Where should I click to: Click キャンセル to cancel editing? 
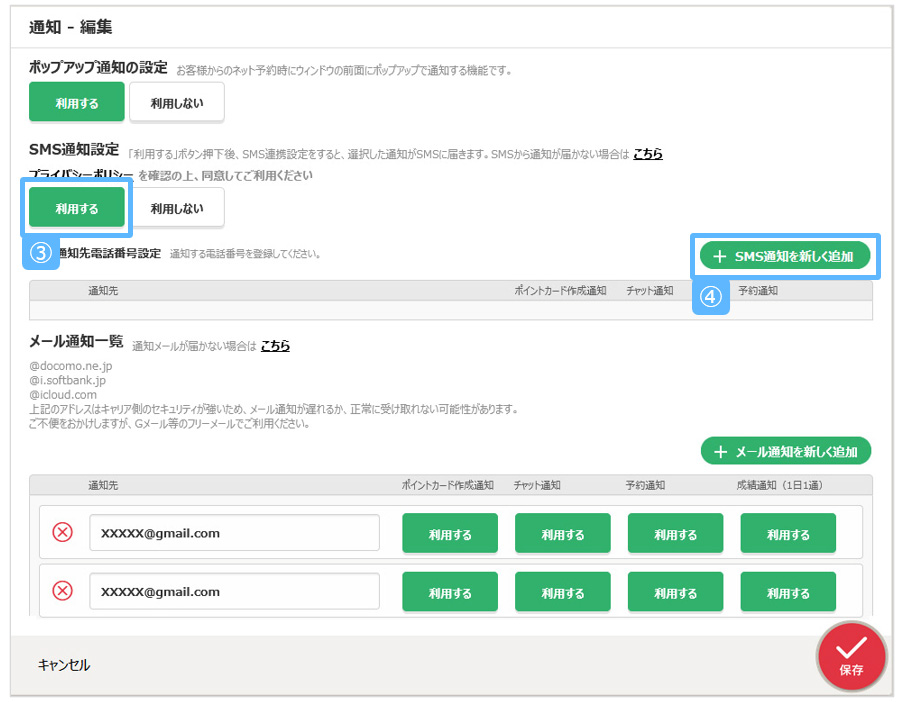click(x=64, y=665)
